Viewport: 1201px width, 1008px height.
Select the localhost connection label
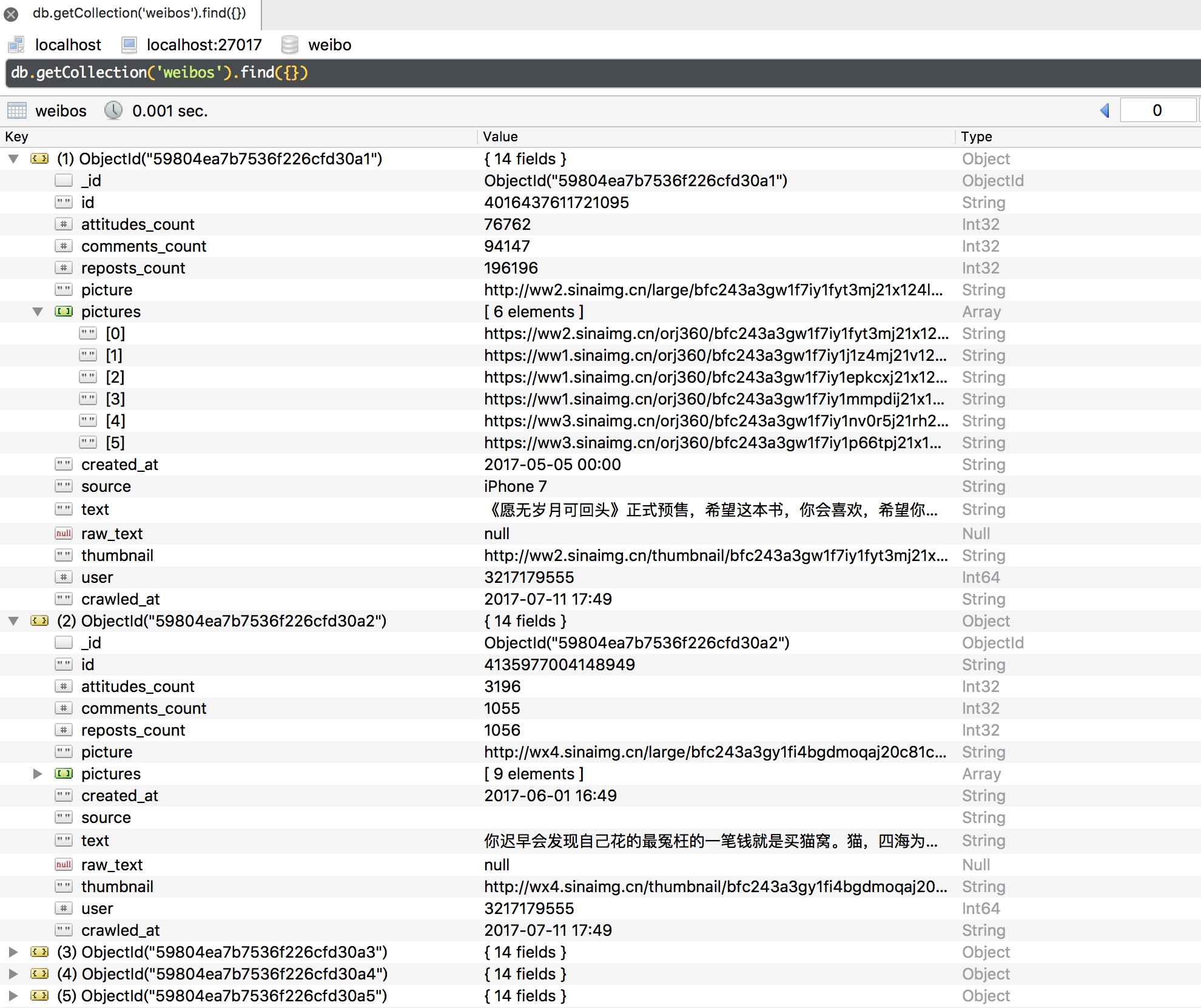(68, 45)
